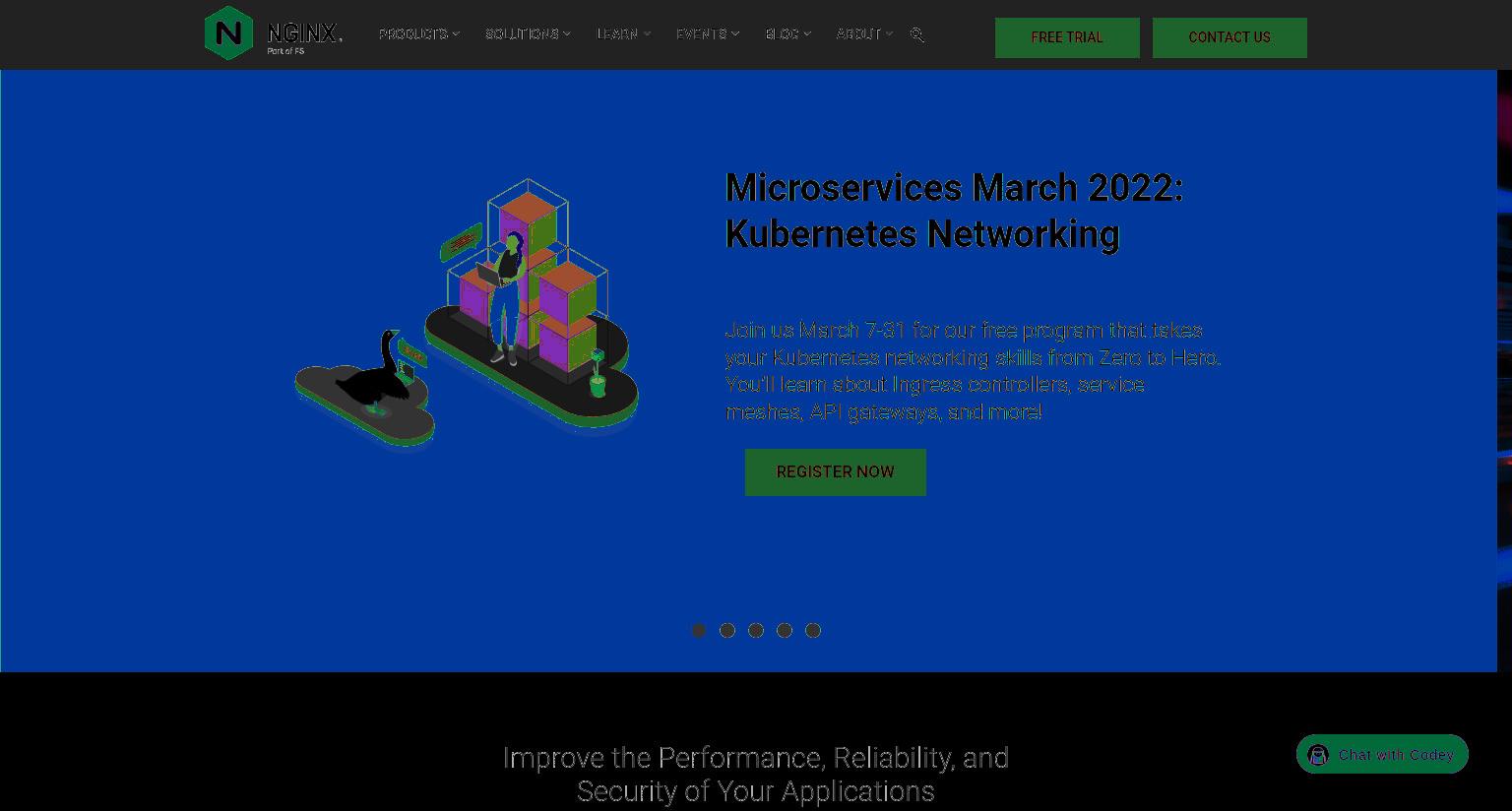Expand the Solutions dropdown chevron
1512x811 pixels.
[567, 34]
